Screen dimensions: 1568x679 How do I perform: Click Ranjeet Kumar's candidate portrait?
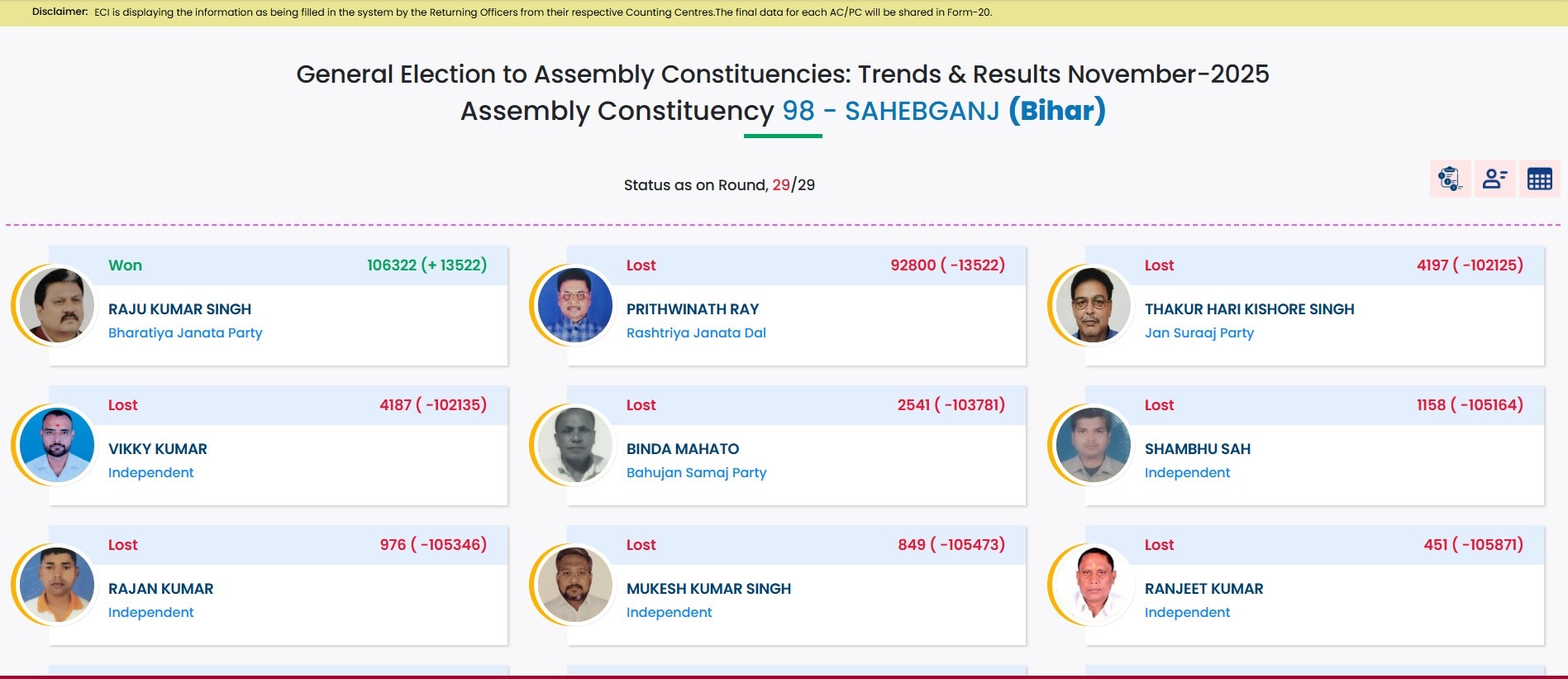[1093, 585]
